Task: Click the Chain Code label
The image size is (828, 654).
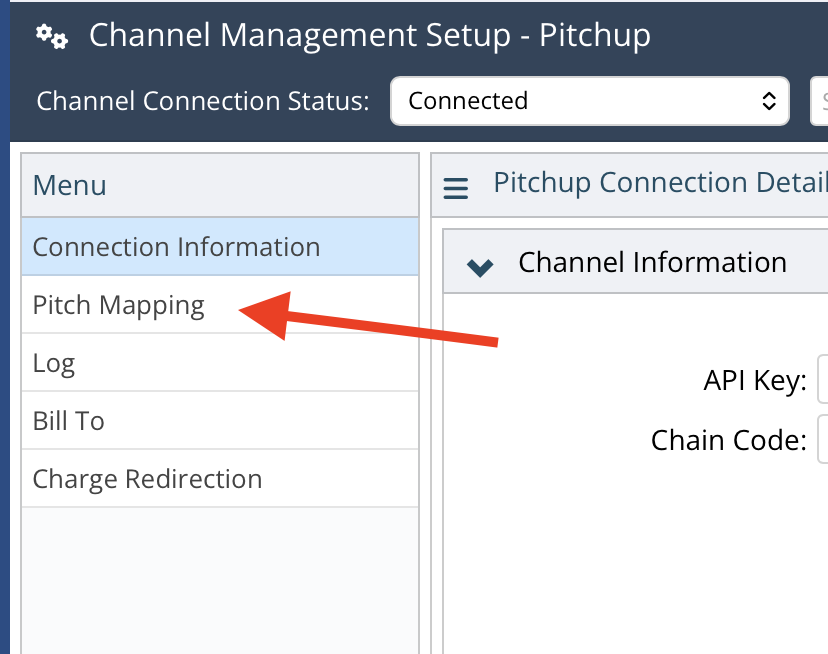Action: tap(729, 440)
